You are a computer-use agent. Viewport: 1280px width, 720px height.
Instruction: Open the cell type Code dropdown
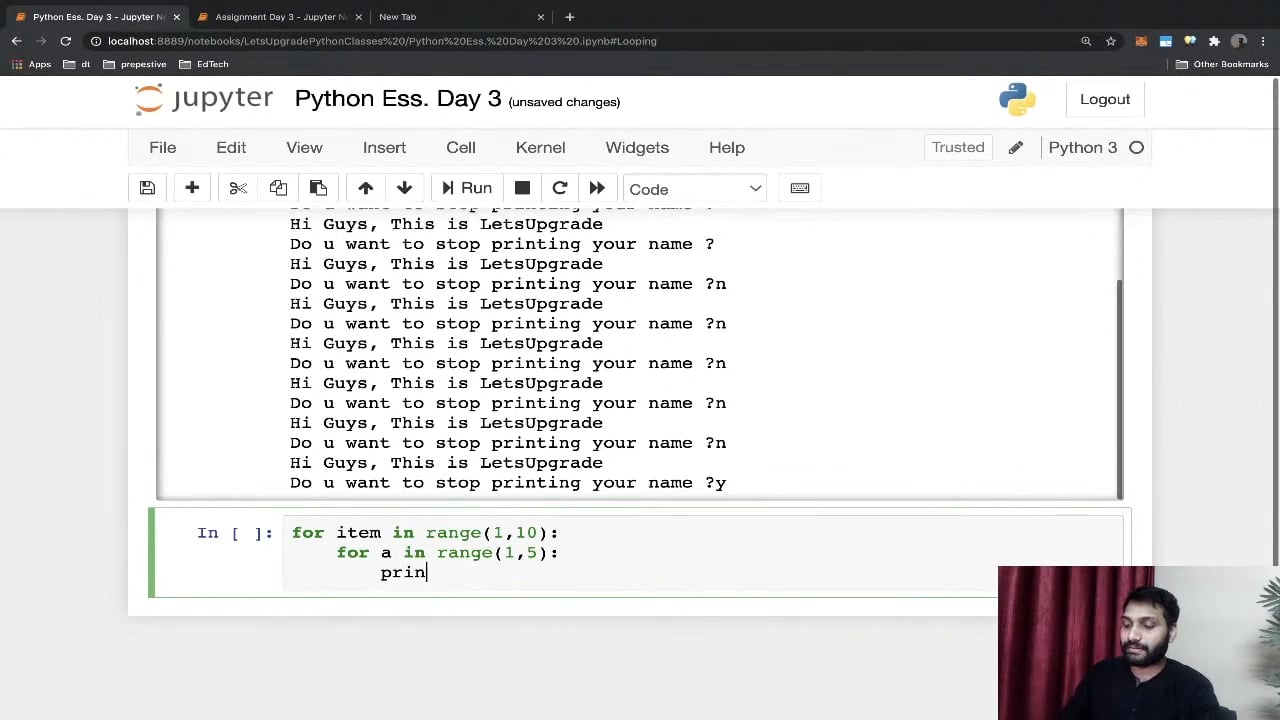[695, 189]
